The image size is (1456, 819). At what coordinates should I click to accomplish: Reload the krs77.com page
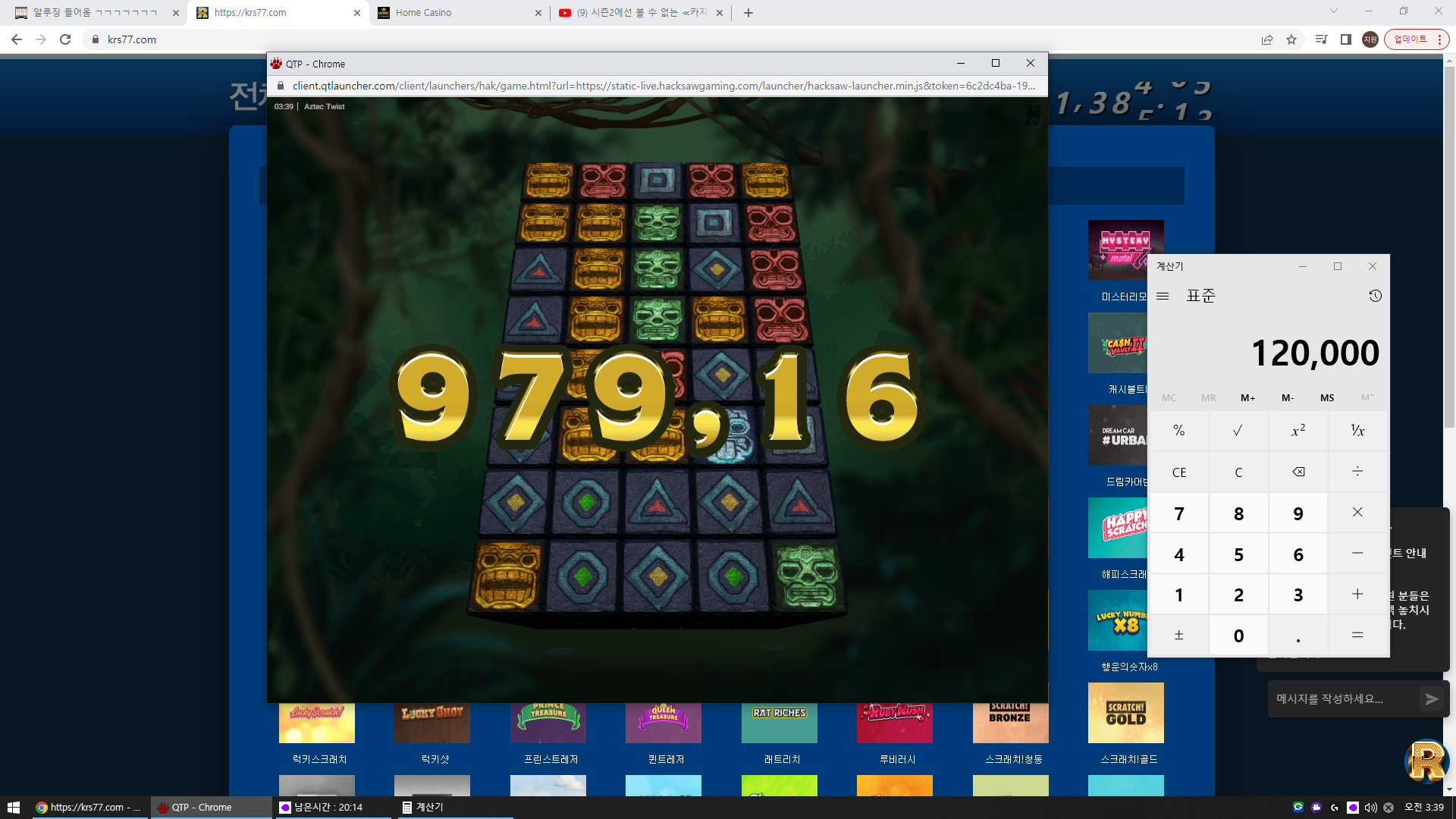65,39
